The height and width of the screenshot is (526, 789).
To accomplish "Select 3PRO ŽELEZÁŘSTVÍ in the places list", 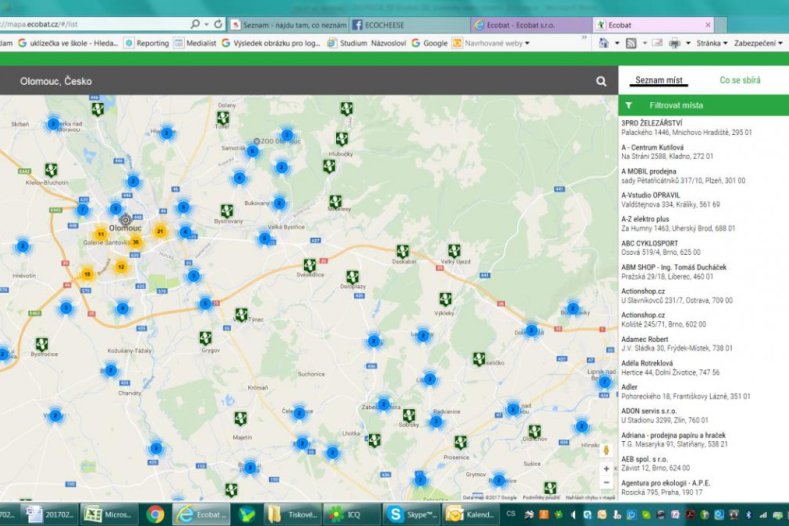I will click(703, 128).
